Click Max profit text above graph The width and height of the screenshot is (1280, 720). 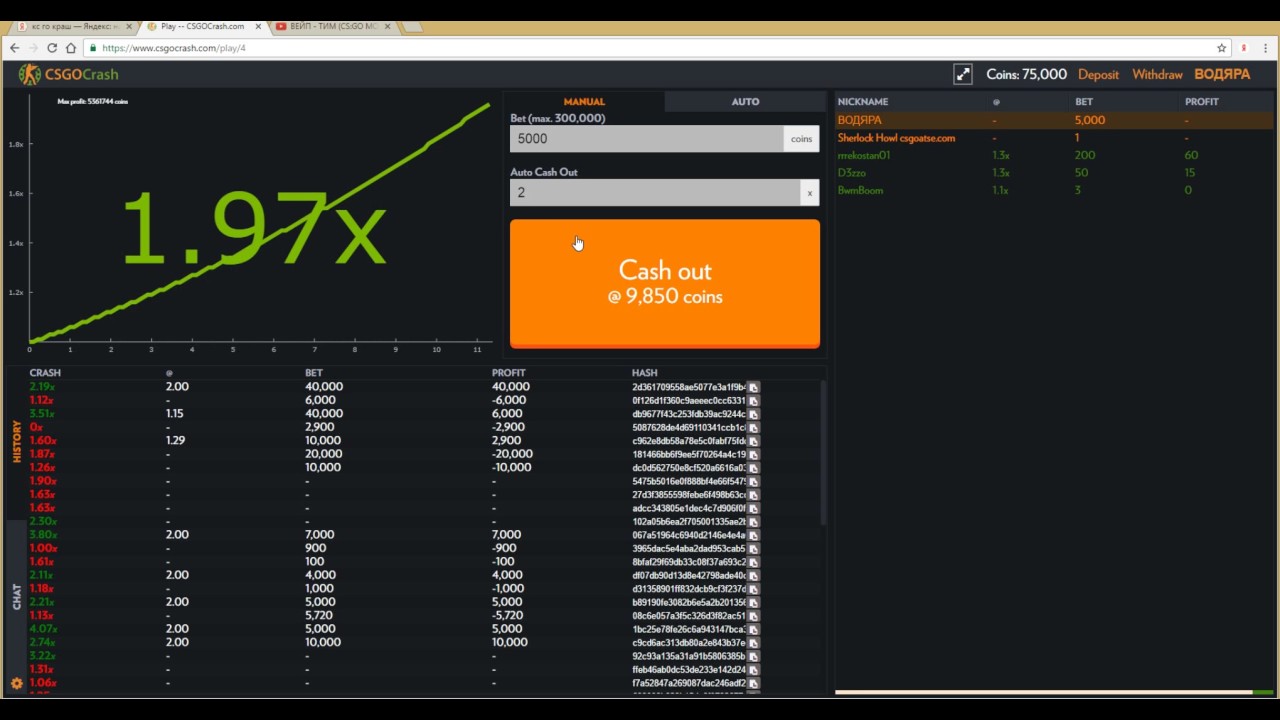click(x=92, y=101)
